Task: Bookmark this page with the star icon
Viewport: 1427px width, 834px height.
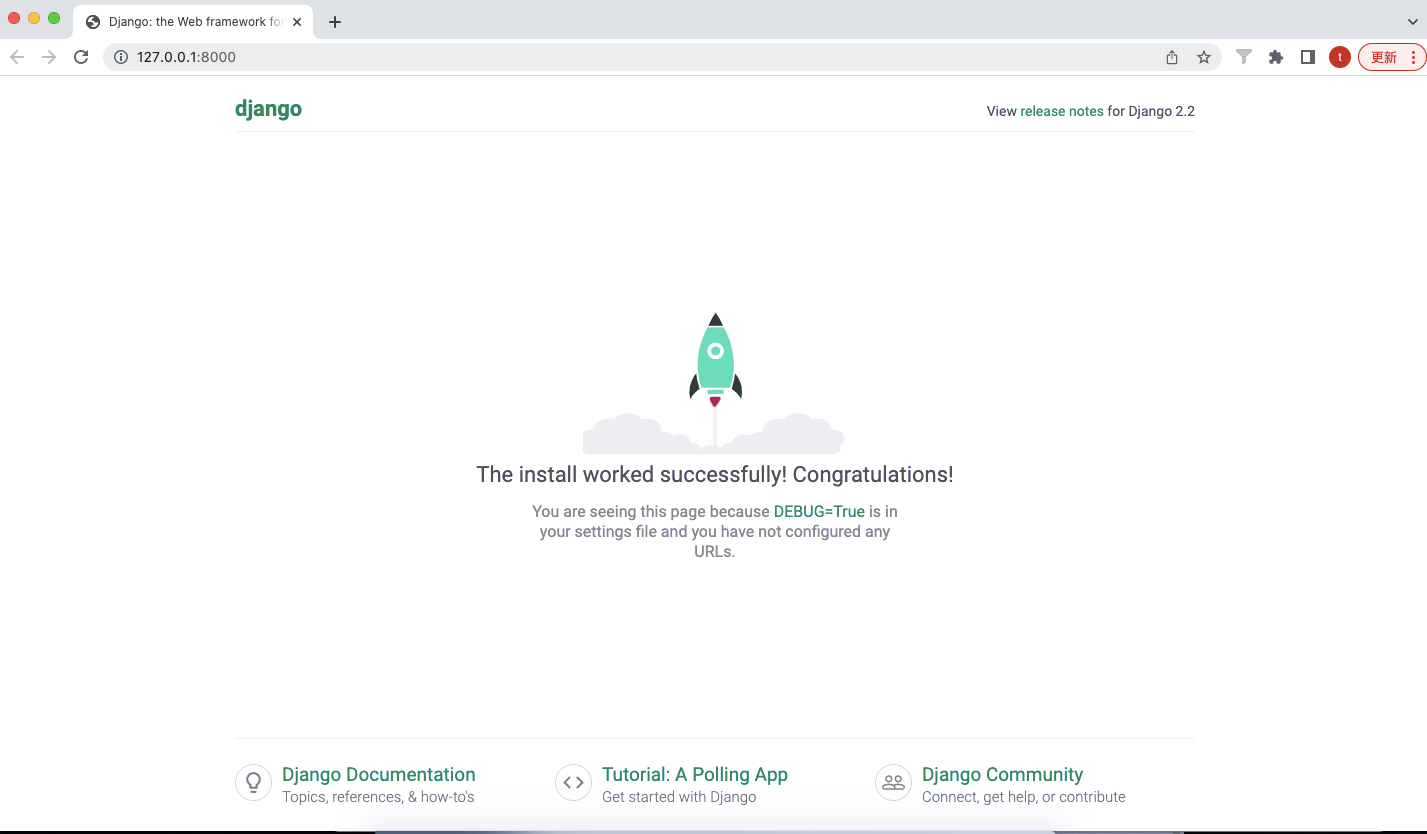Action: [1204, 57]
